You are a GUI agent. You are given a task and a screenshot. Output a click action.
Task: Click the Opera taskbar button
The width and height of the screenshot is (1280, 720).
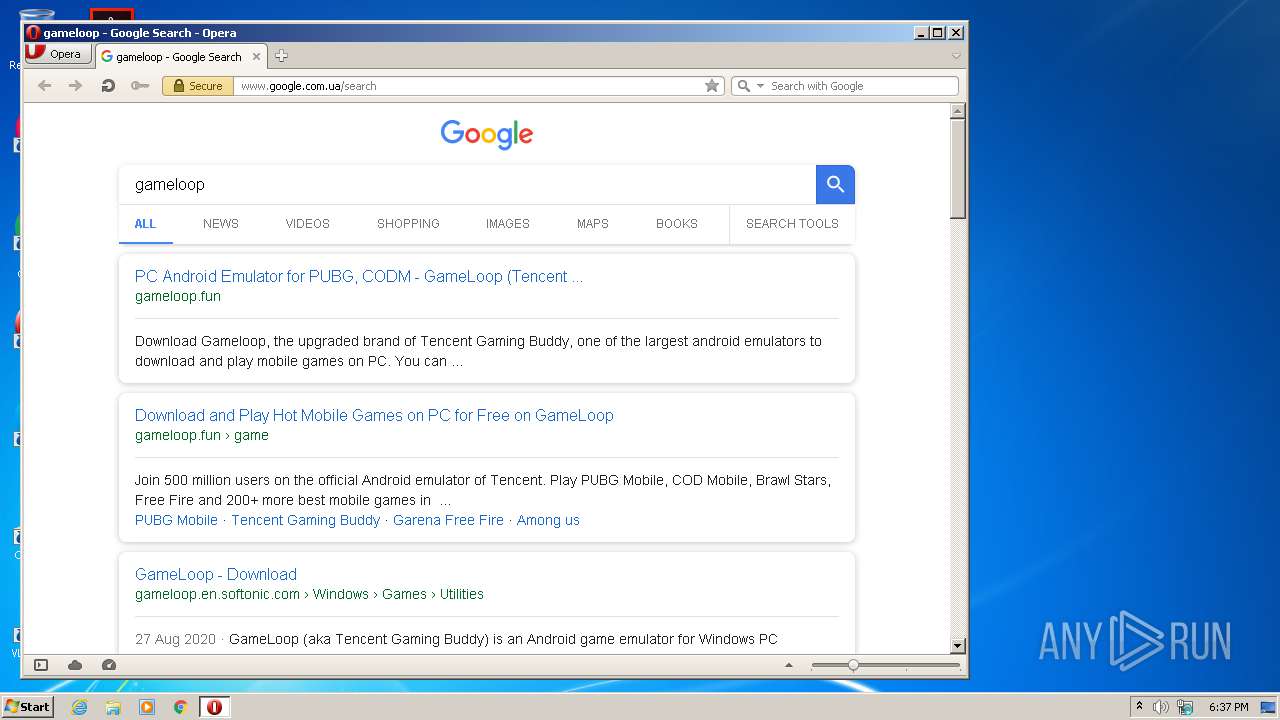click(x=215, y=707)
